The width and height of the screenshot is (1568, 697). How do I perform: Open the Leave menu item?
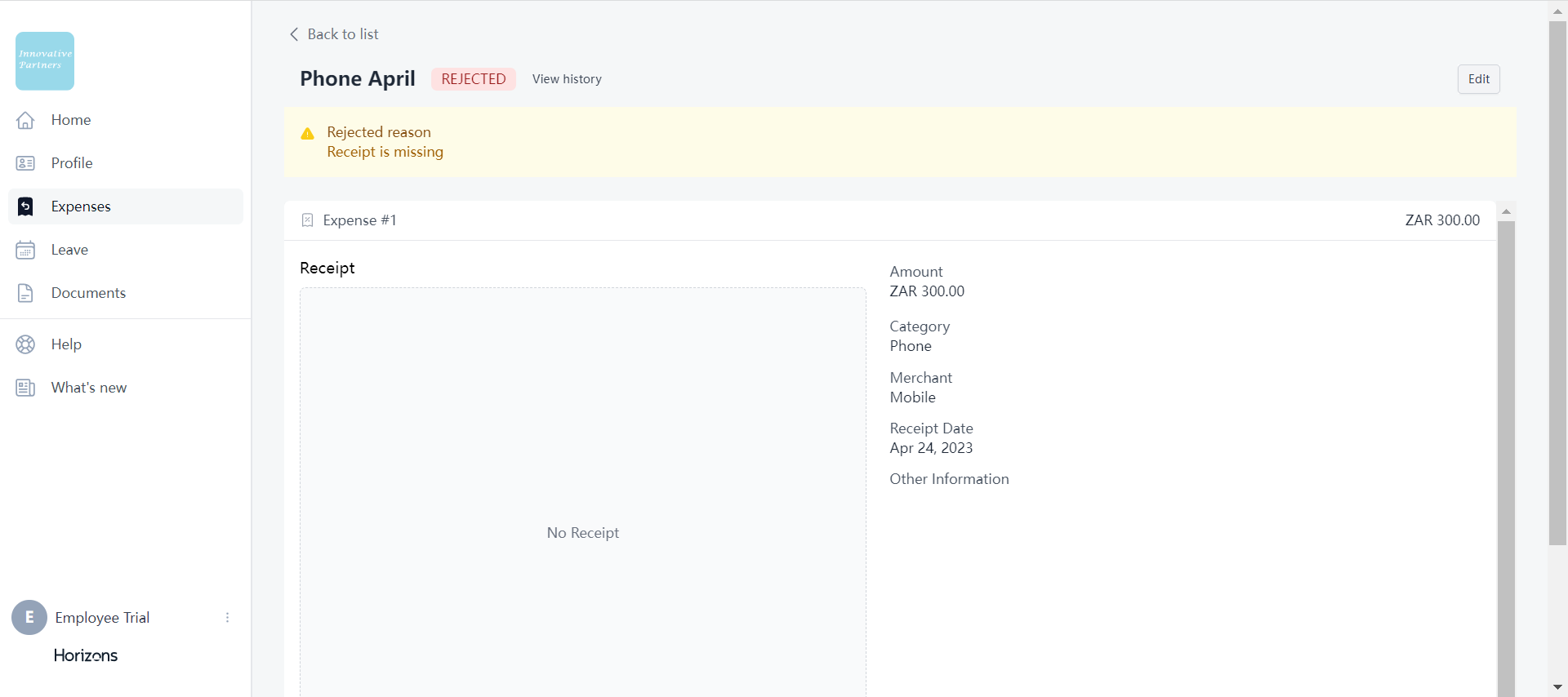click(x=69, y=250)
